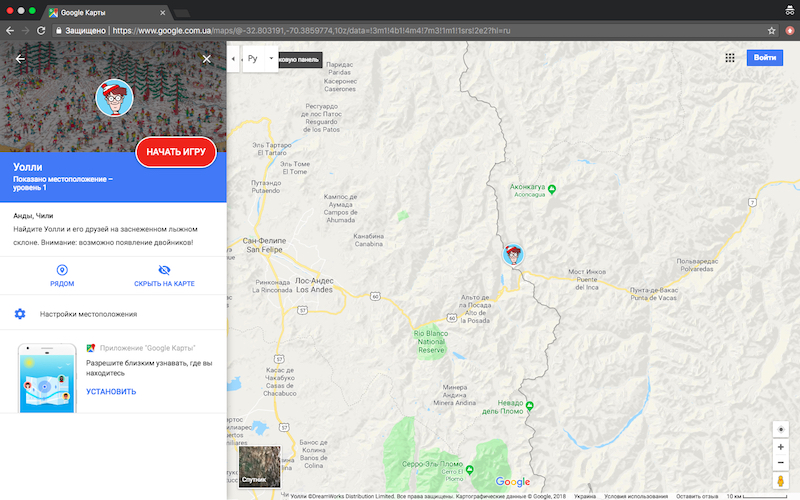
Task: Zoom out on the map
Action: click(781, 462)
